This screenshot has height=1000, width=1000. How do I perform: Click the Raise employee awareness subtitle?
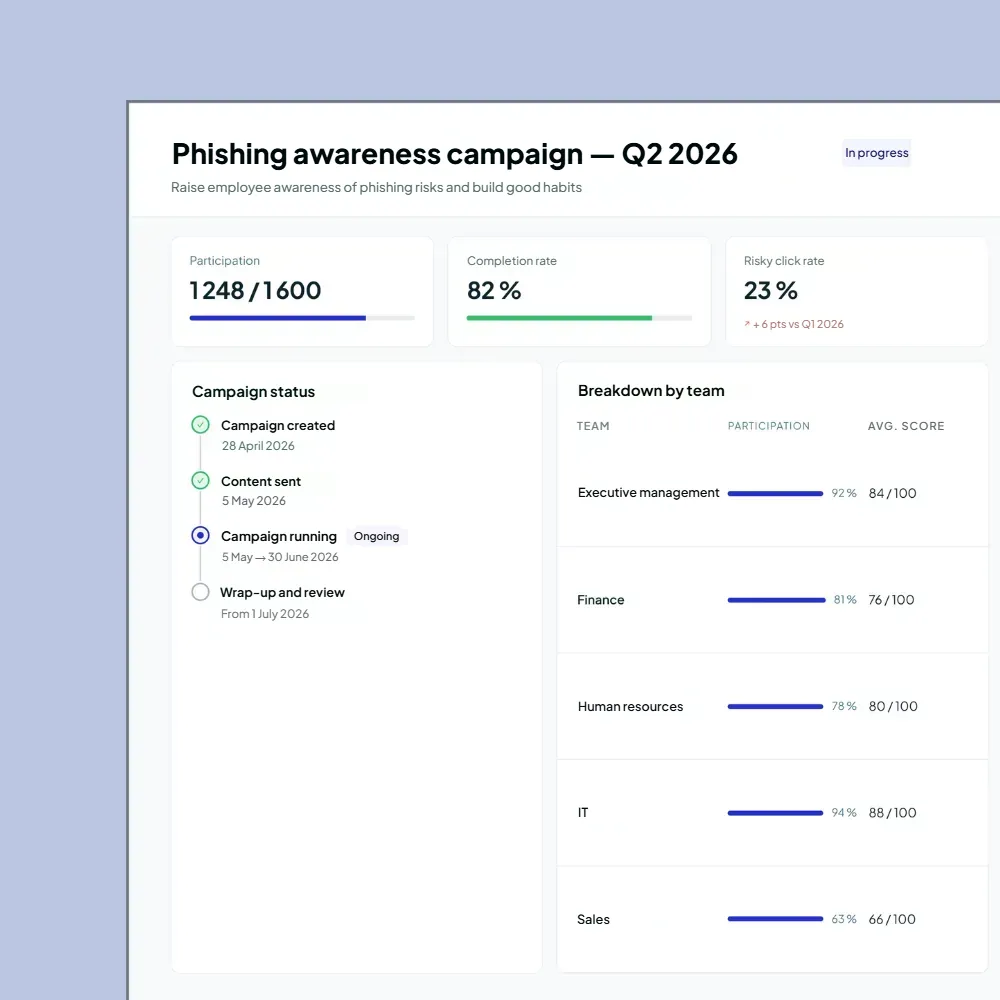click(376, 188)
